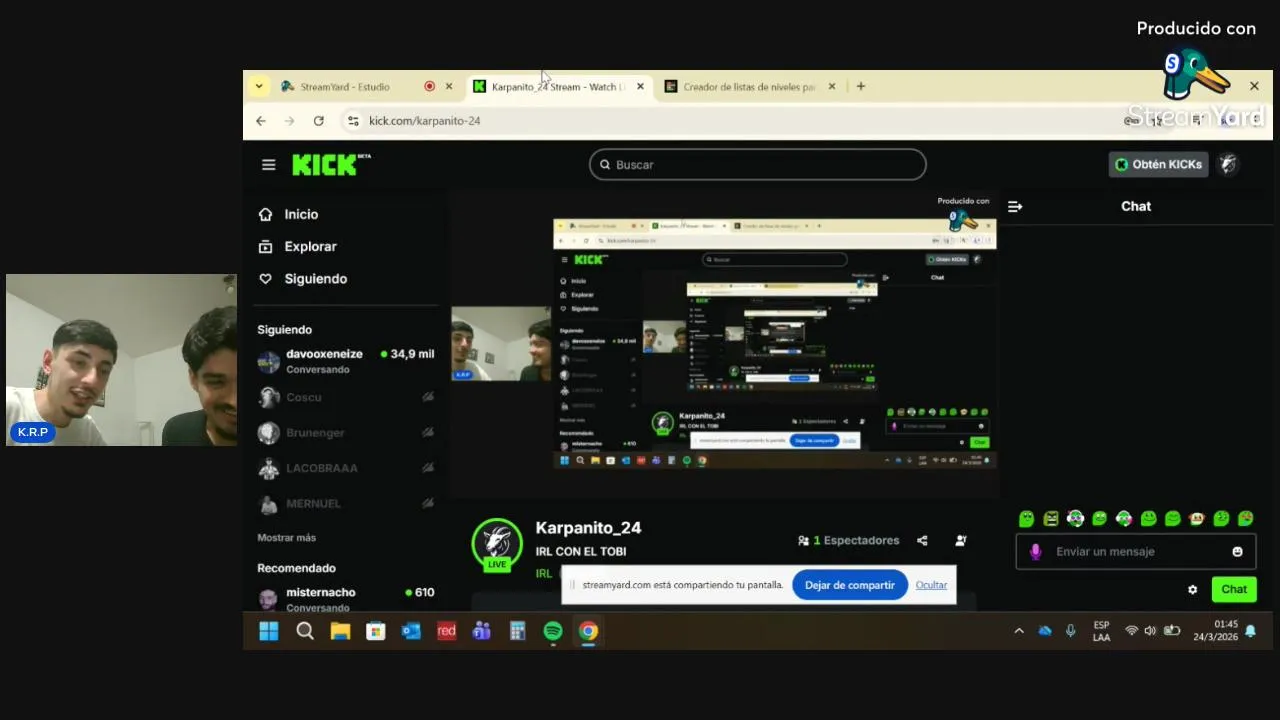Open the clock and date in taskbar

(1216, 631)
